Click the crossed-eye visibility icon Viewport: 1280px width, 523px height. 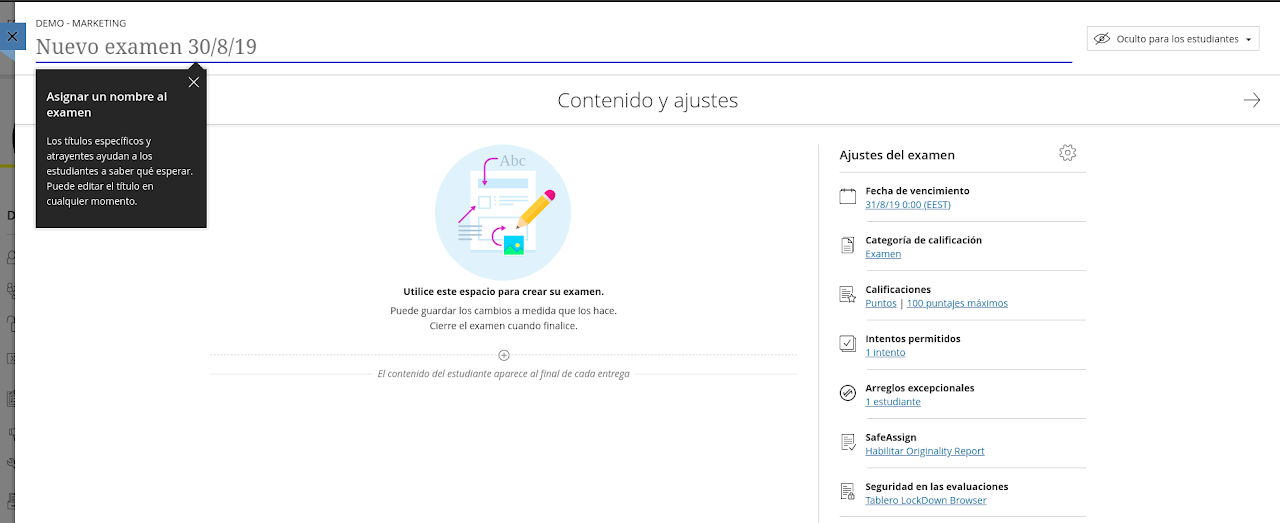pyautogui.click(x=1102, y=39)
